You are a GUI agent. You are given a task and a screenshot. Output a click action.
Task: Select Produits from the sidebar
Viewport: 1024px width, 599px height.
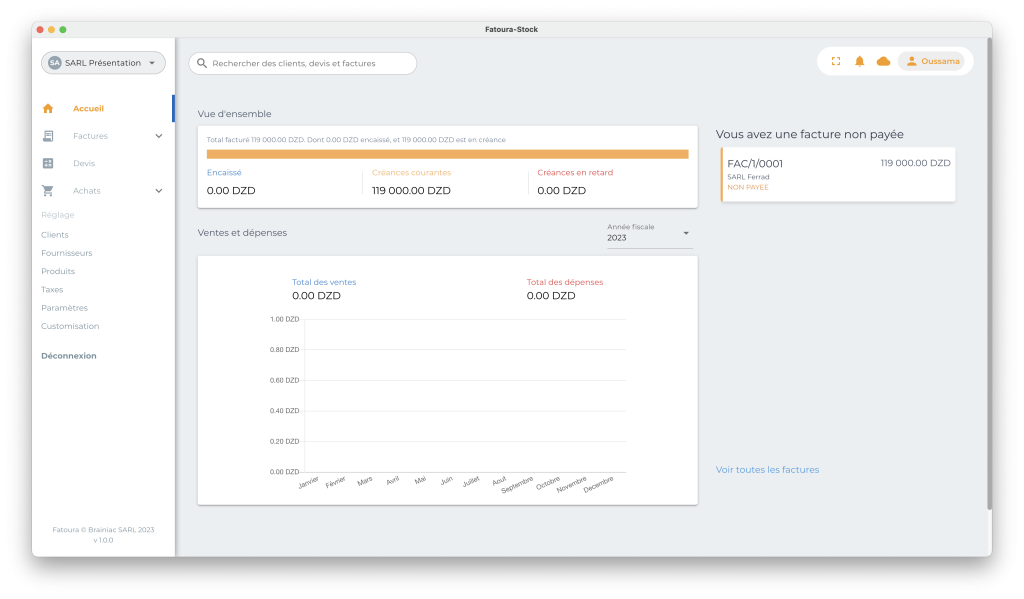click(x=58, y=271)
